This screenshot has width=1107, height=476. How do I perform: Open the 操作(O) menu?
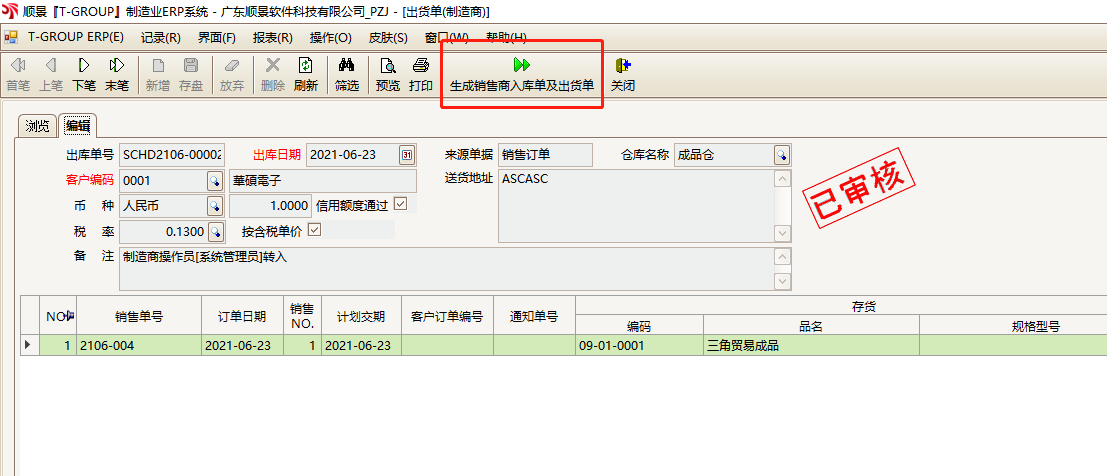(x=331, y=38)
